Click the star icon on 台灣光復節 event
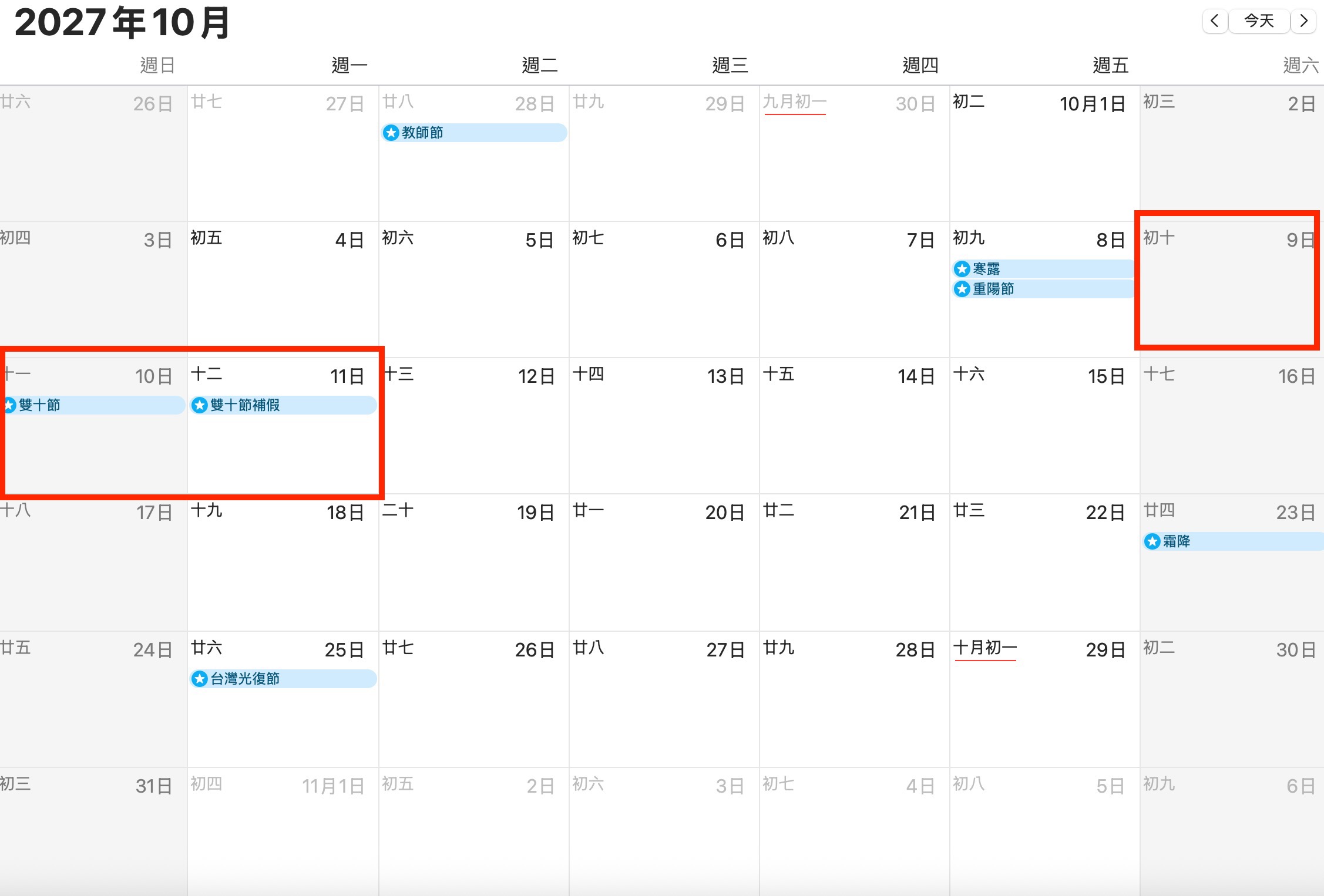This screenshot has height=896, width=1324. [x=200, y=679]
